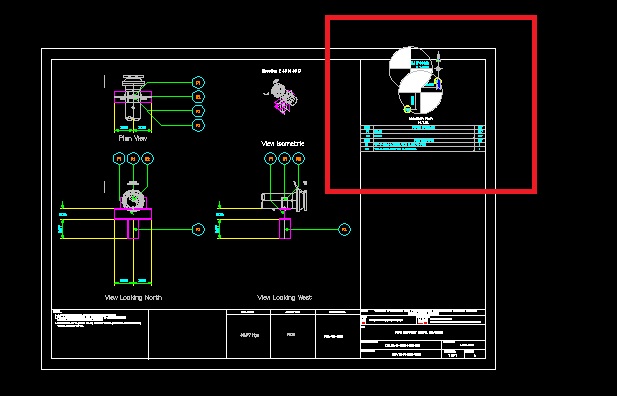The image size is (617, 396).
Task: Click the View Looking West caption
Action: [x=284, y=298]
